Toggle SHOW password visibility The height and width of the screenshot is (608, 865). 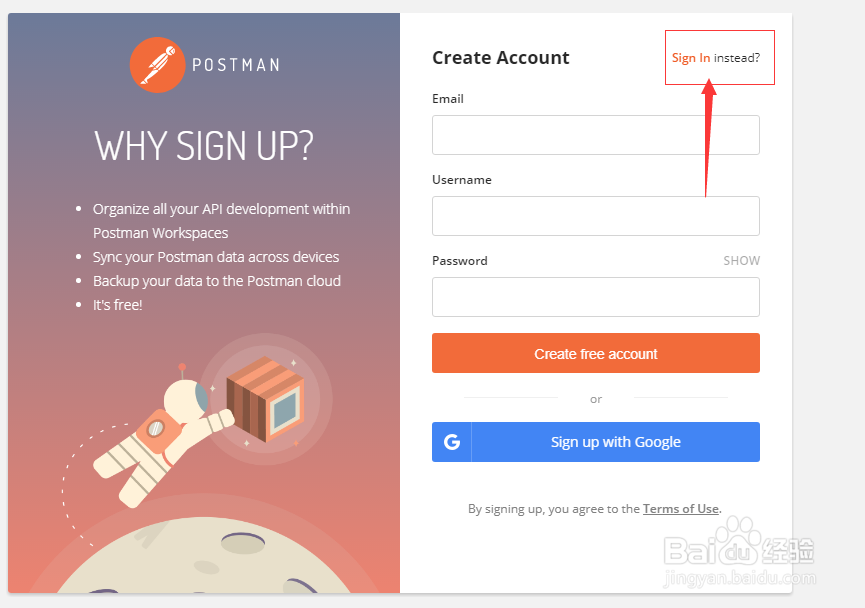tap(741, 261)
